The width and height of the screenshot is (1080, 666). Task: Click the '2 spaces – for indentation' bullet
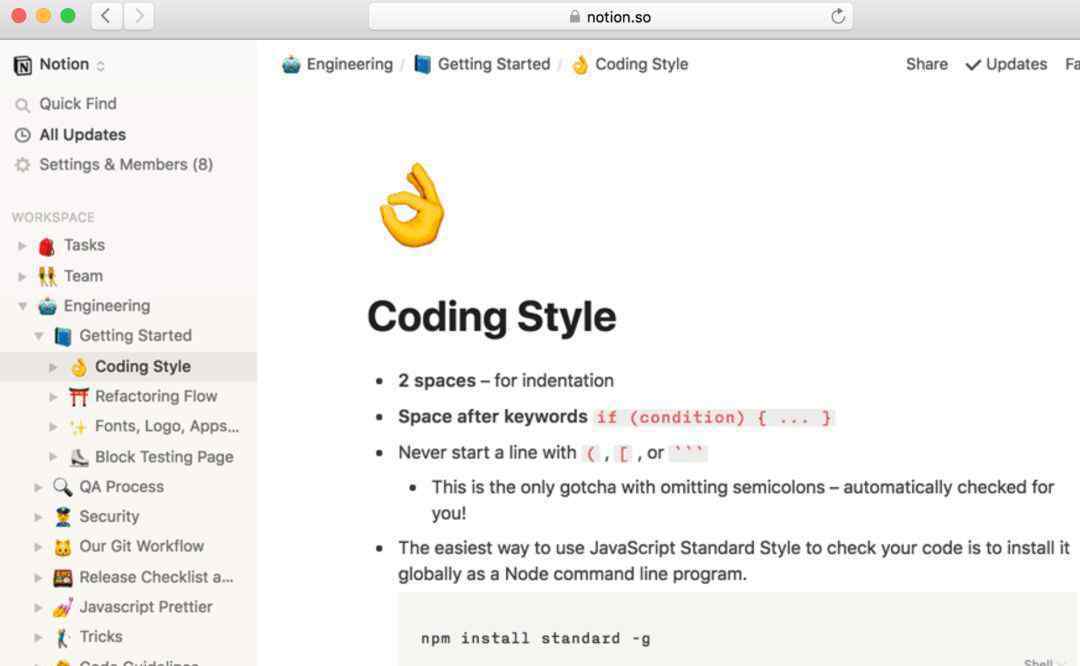pyautogui.click(x=506, y=380)
